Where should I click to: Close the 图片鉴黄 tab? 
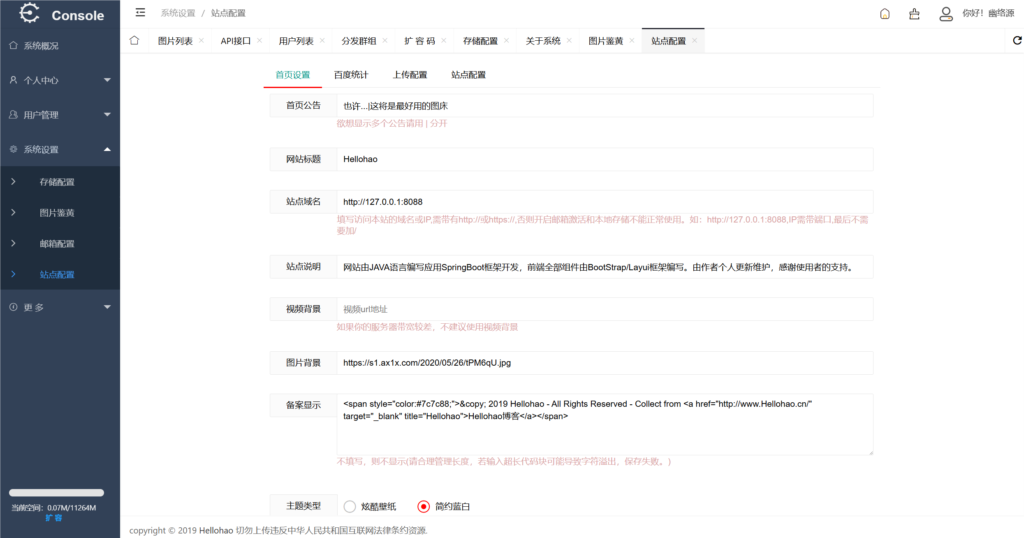pyautogui.click(x=632, y=40)
